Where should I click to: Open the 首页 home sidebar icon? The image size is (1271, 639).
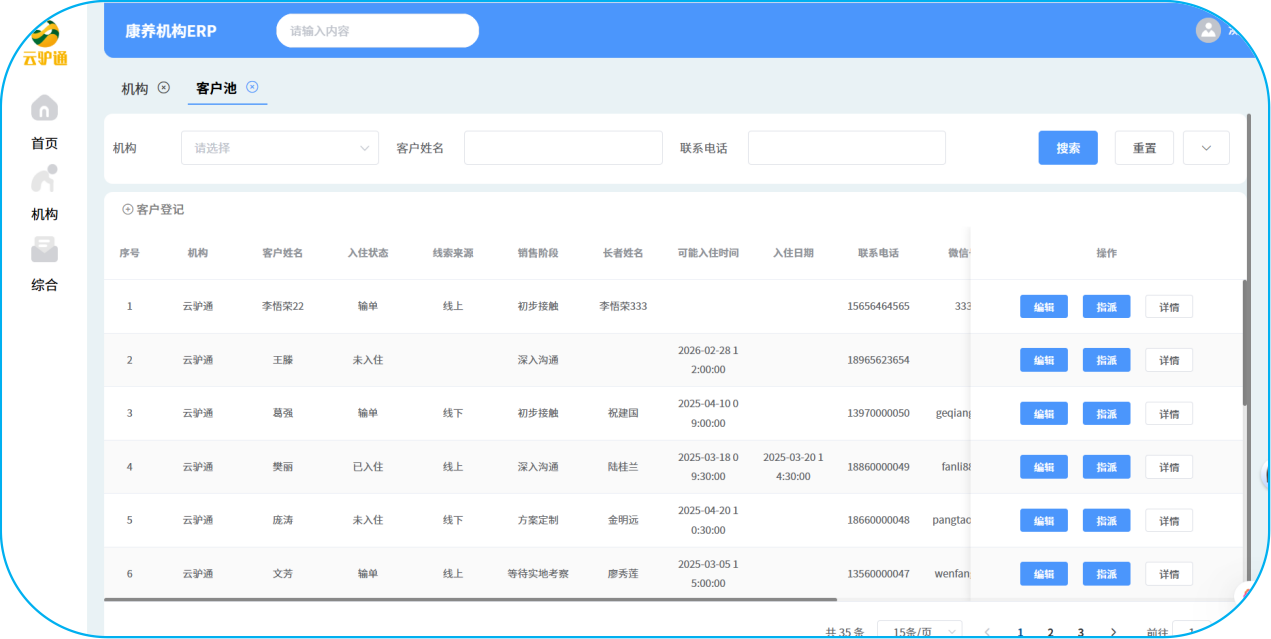point(45,107)
